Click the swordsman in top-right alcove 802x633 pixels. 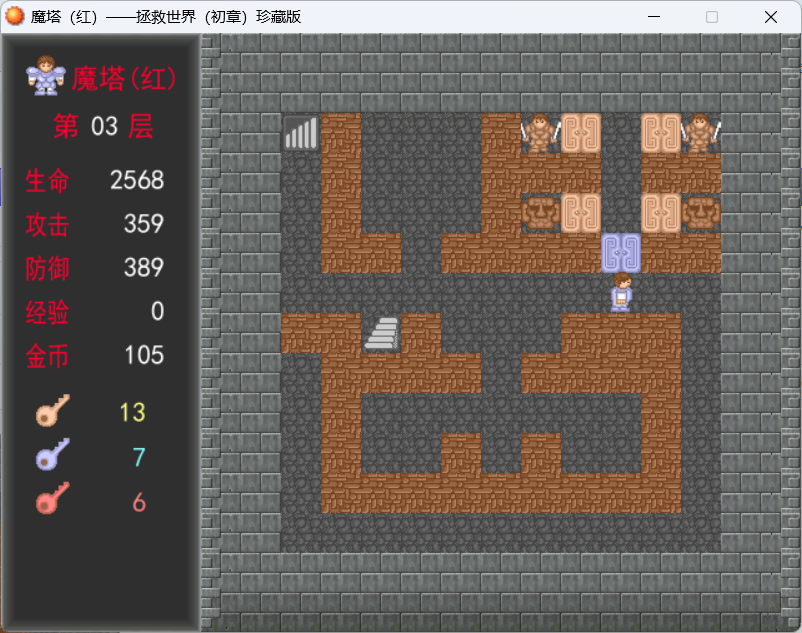(700, 133)
